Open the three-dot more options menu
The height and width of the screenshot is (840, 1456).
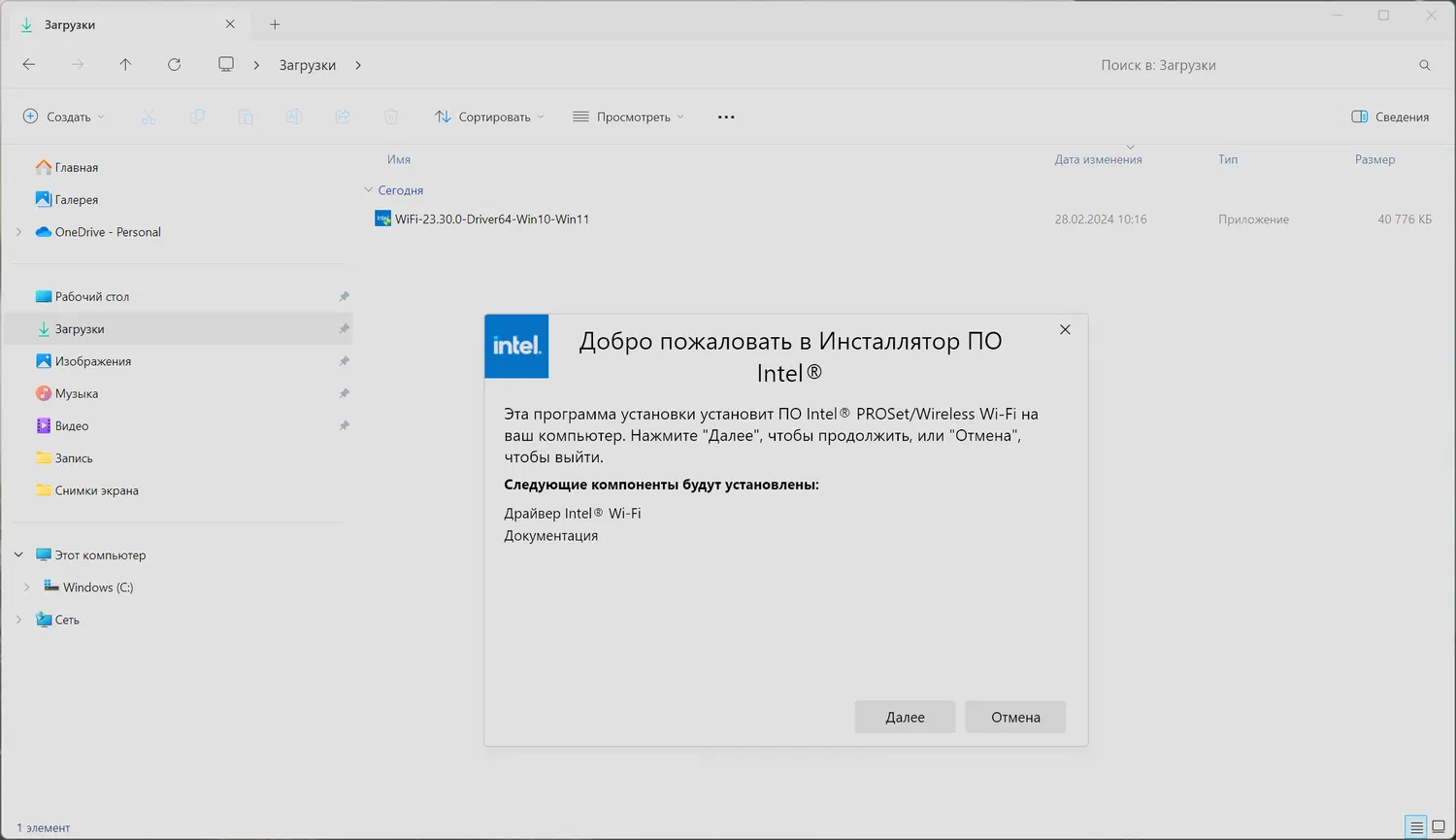pos(726,117)
